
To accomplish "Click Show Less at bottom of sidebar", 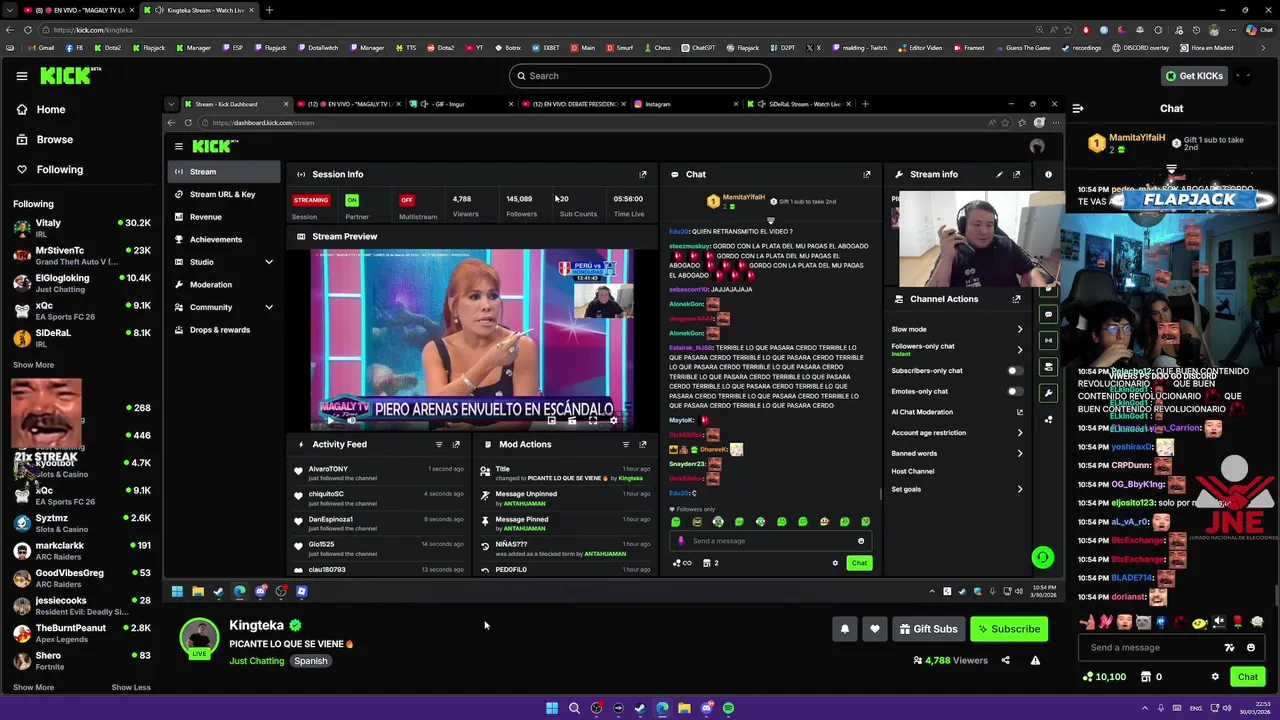I will (x=131, y=687).
